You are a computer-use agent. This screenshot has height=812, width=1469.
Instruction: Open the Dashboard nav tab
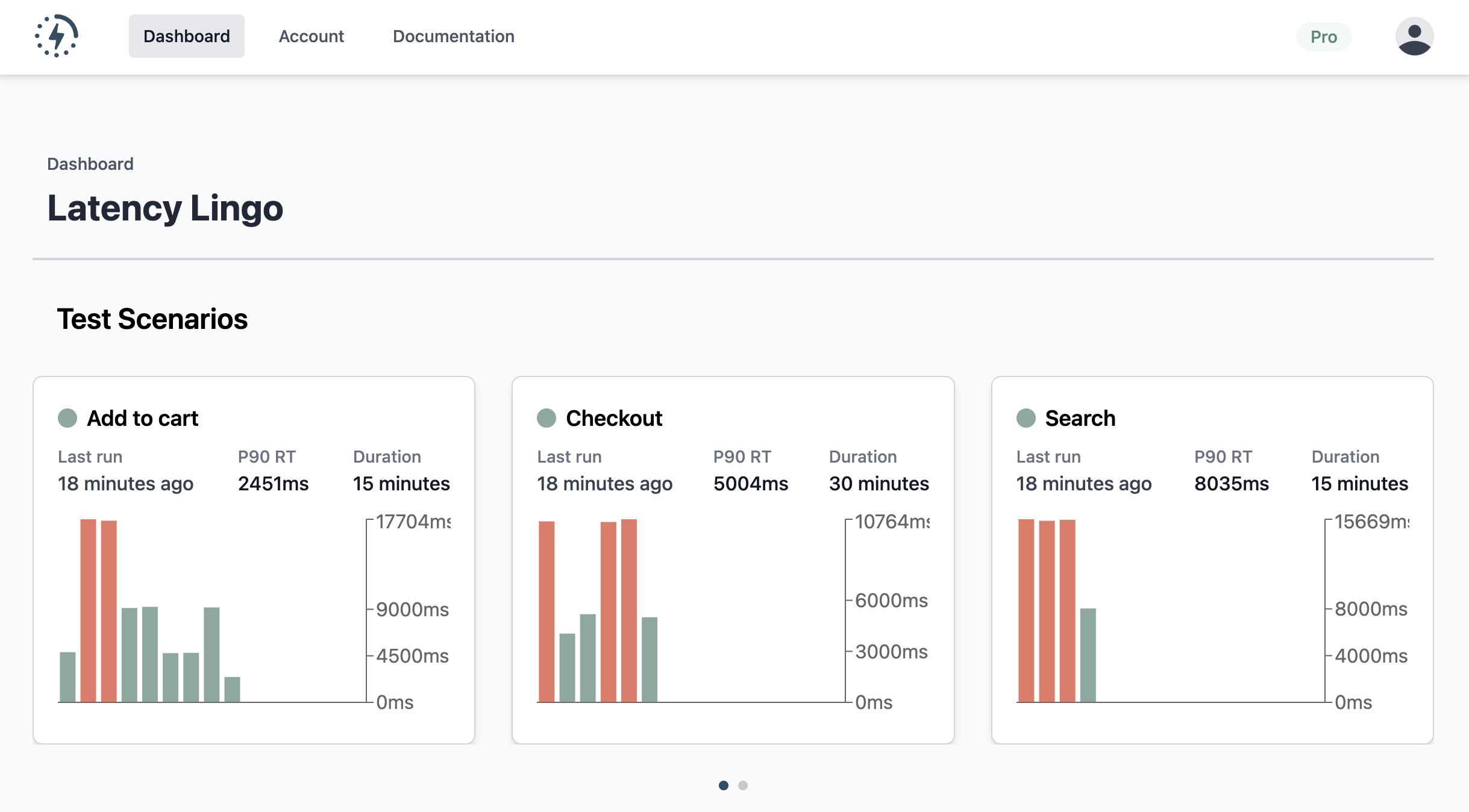tap(187, 36)
